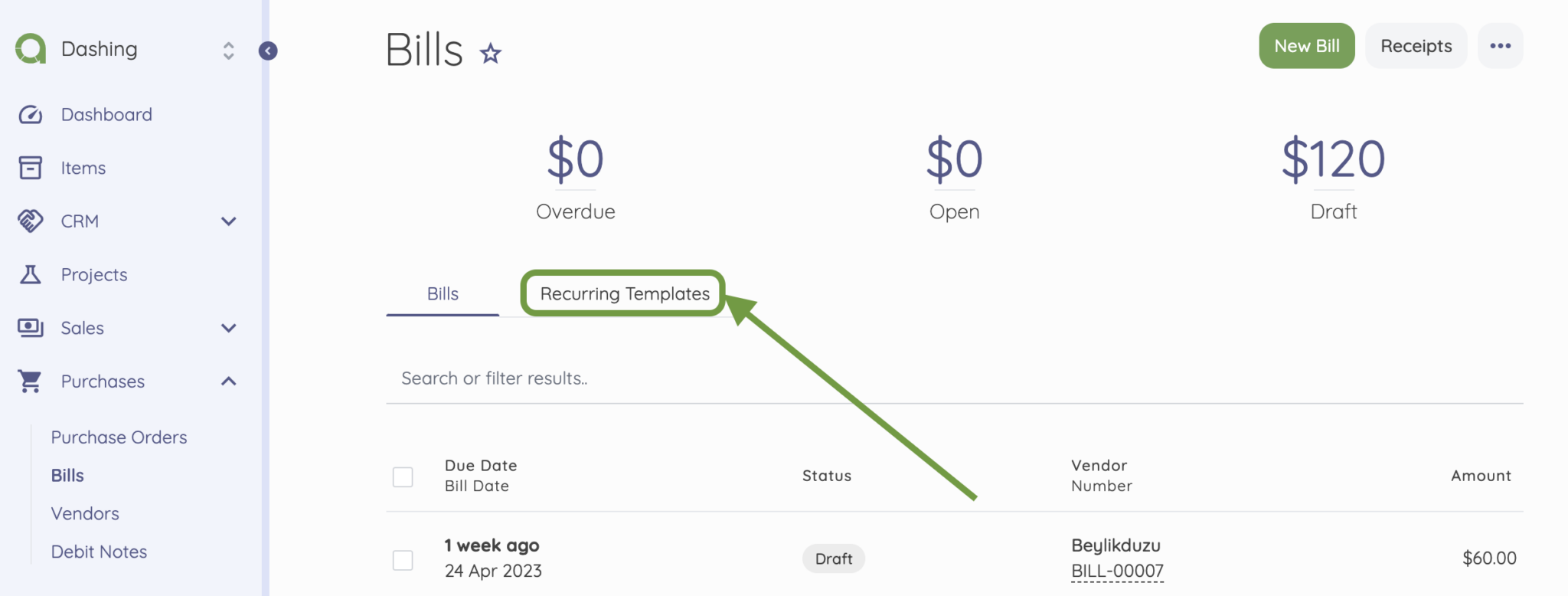Check the select-all checkbox in the table header

click(x=403, y=476)
